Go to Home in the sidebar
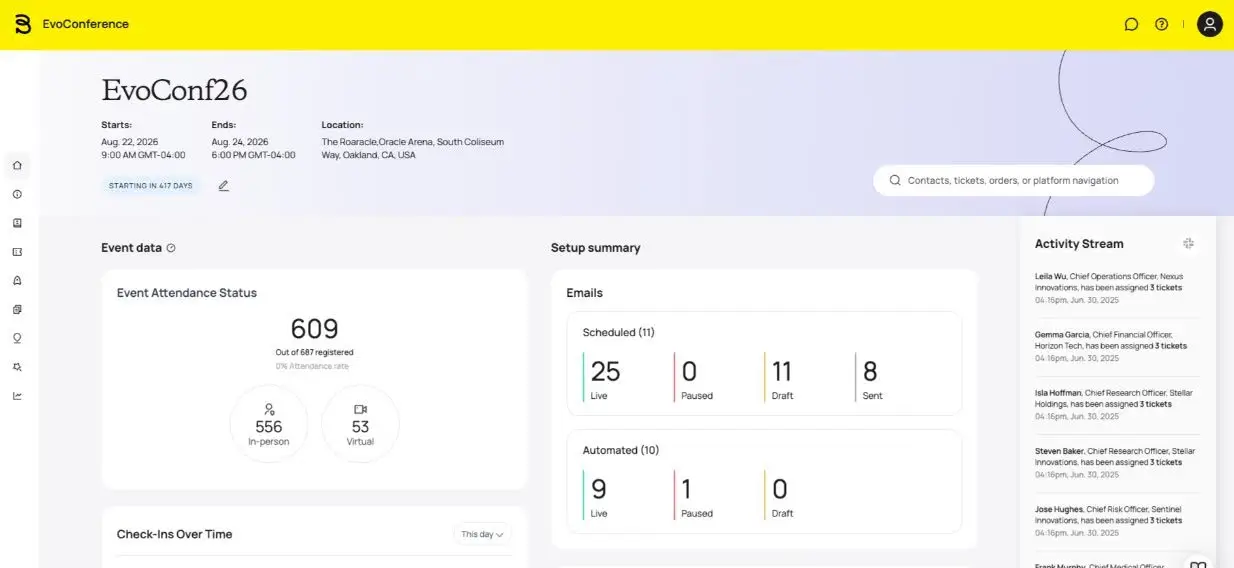 point(17,165)
